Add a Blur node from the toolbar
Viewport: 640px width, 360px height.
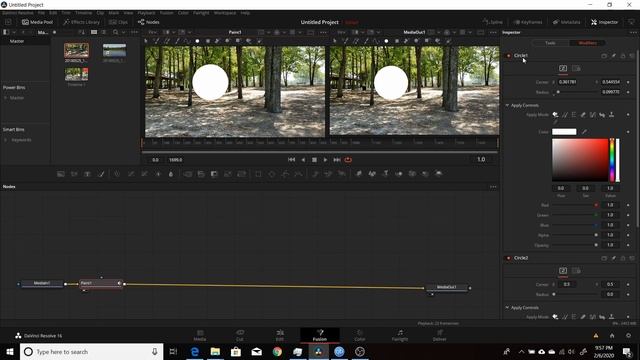[171, 174]
